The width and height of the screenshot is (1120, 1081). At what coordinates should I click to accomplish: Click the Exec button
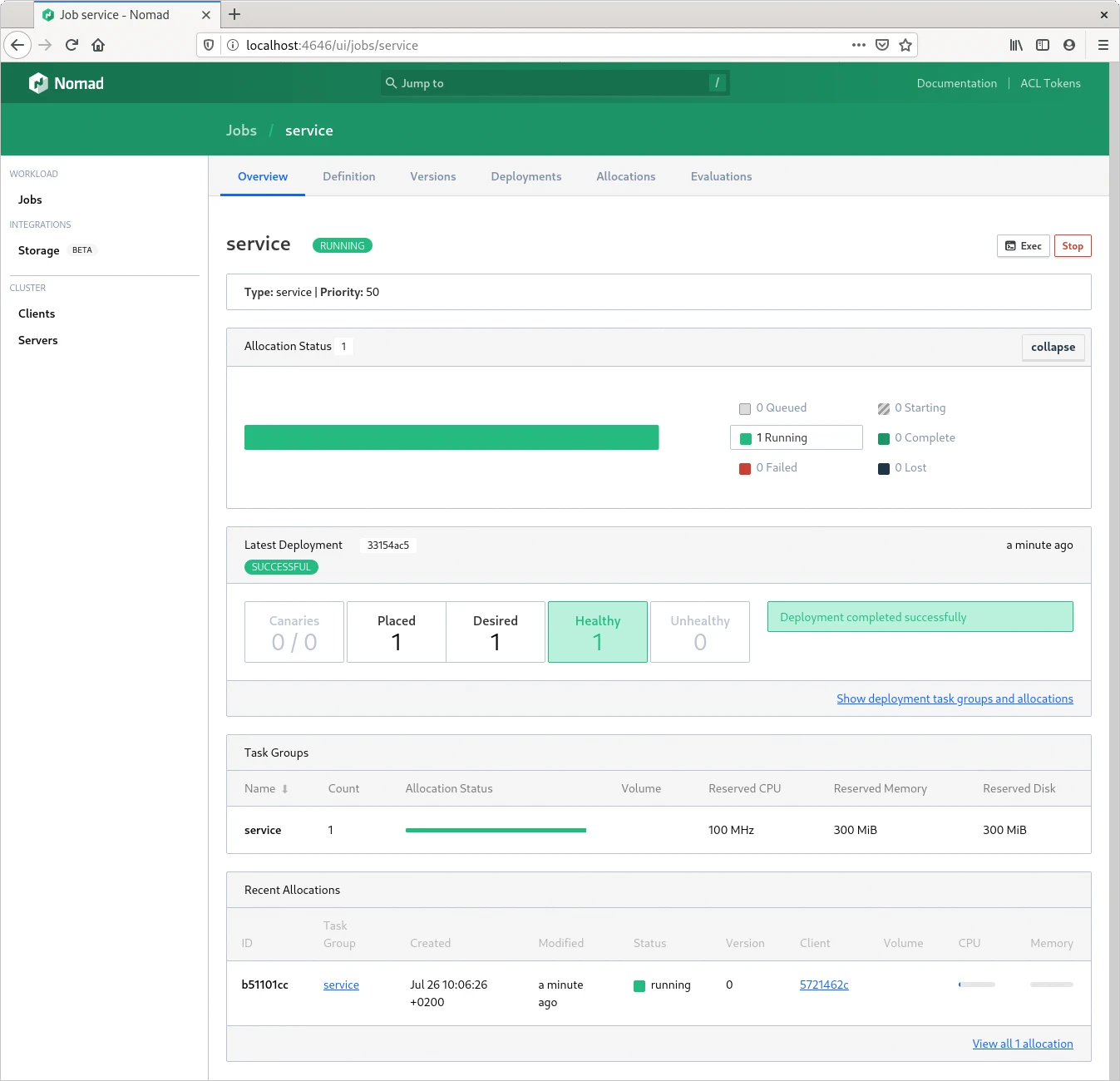coord(1023,246)
